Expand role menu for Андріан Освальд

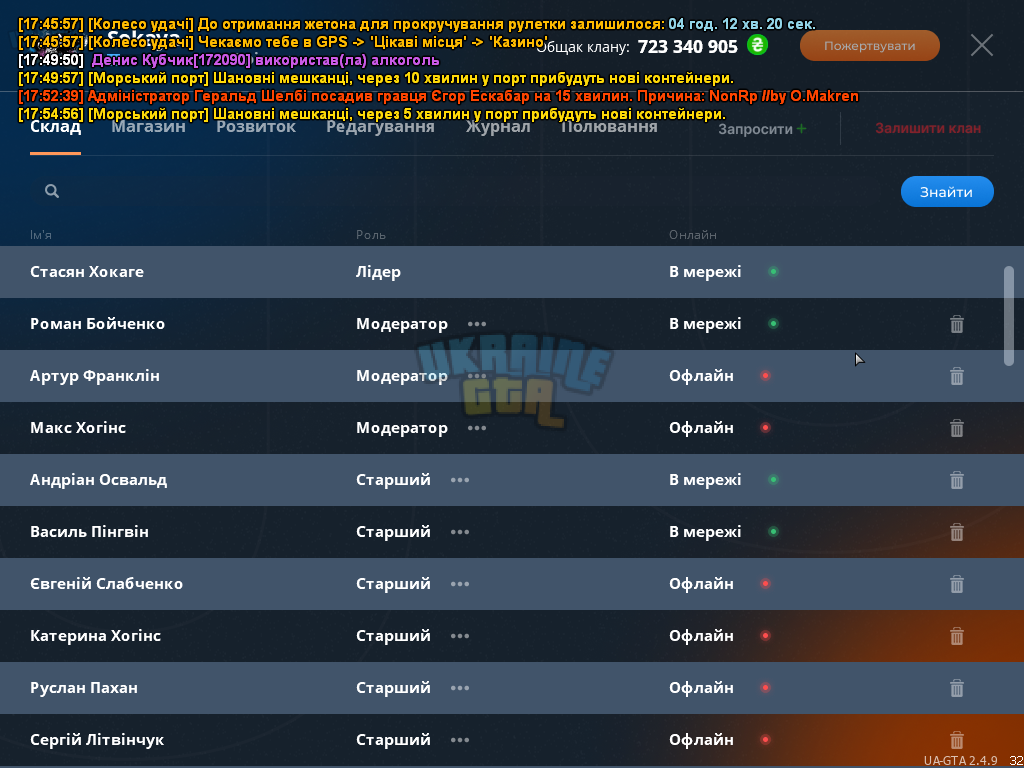[x=460, y=480]
